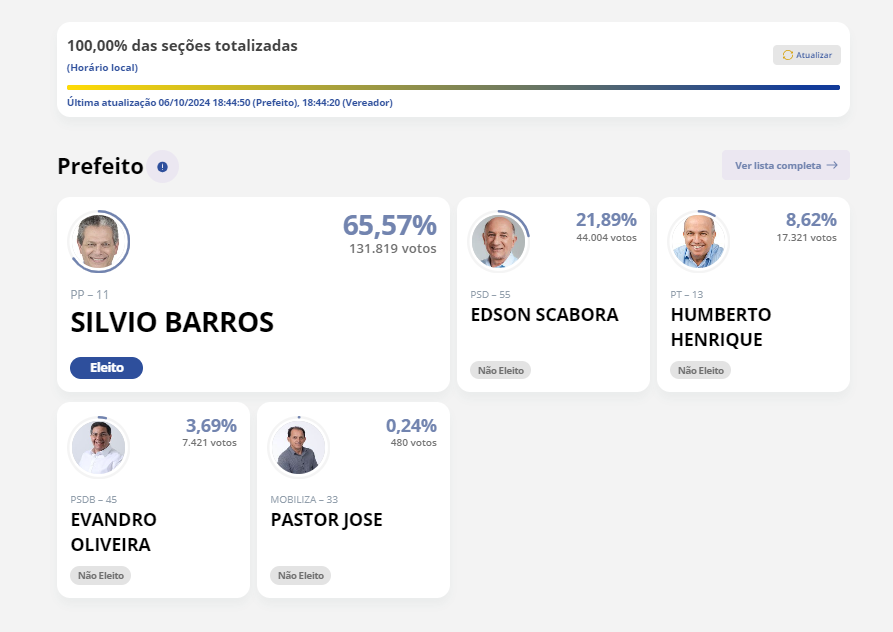Click the arrow in Ver lista completa

(832, 165)
